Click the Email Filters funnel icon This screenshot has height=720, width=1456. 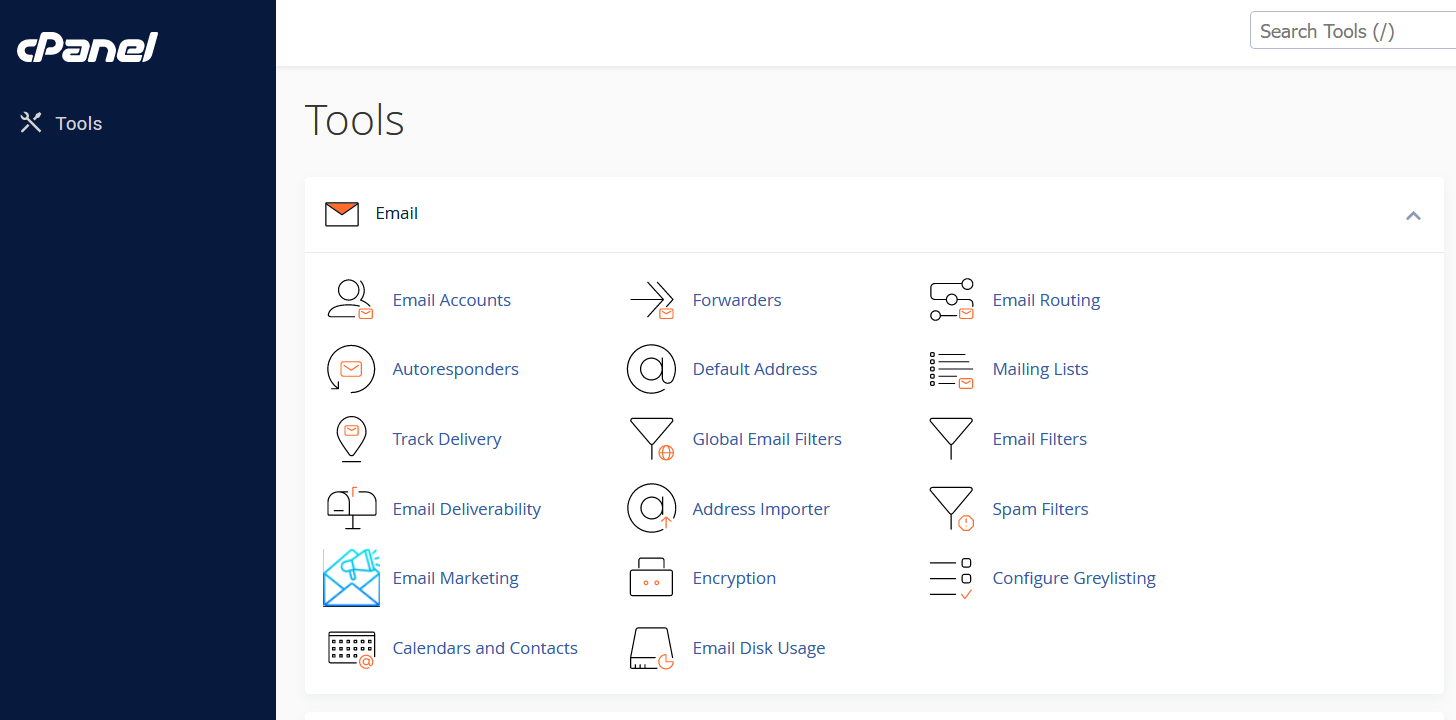[951, 439]
